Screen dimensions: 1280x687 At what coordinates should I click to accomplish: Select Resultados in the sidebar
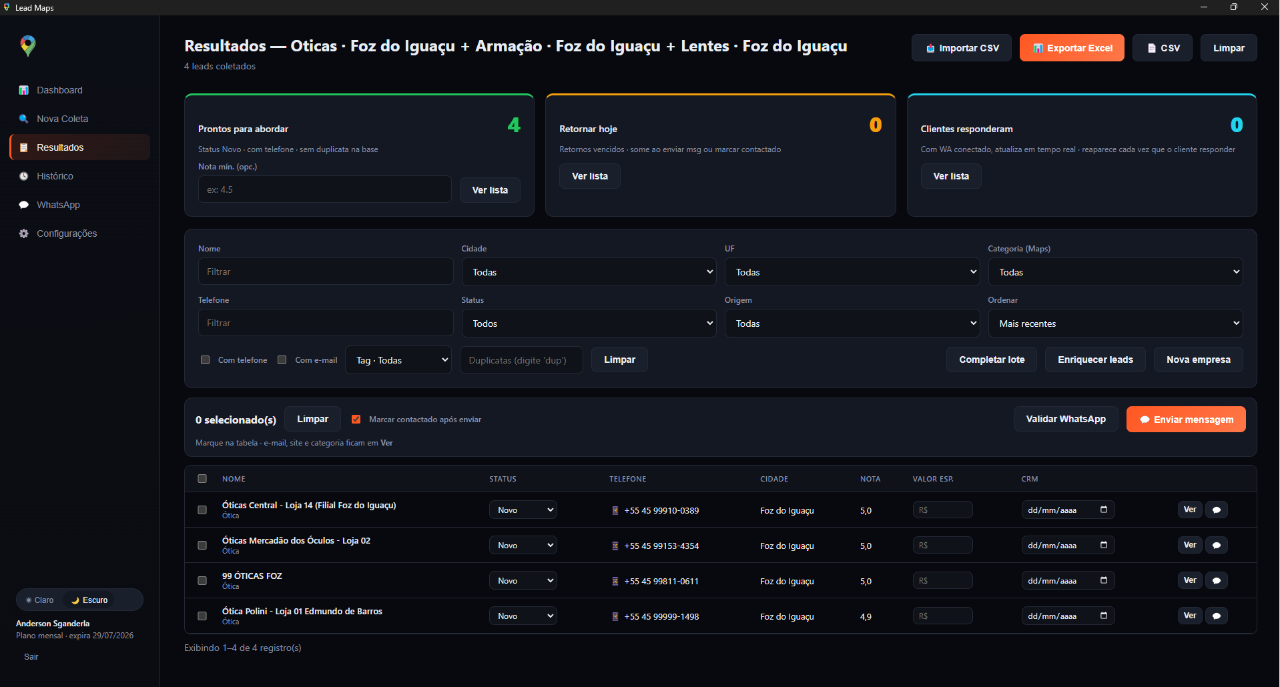click(80, 148)
